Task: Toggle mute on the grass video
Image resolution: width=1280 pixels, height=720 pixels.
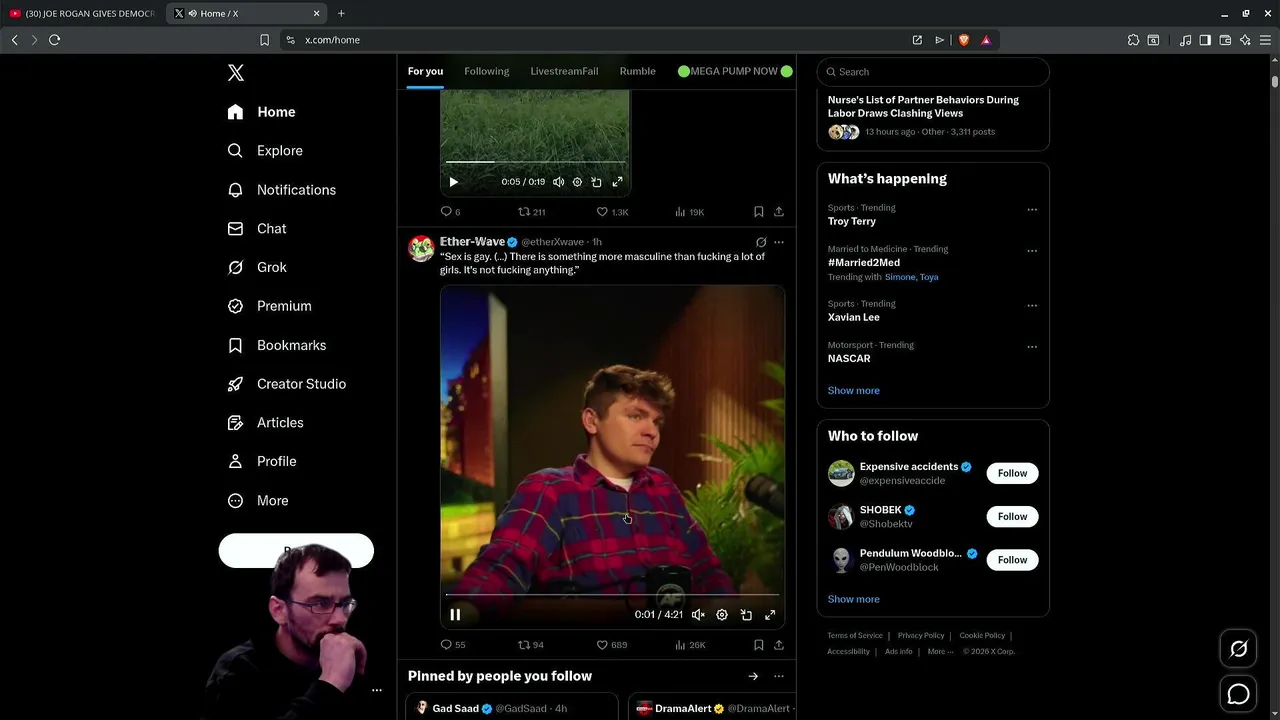Action: tap(558, 182)
